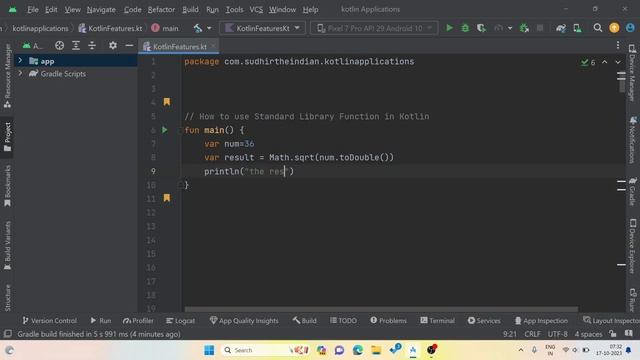Toggle the Bookmarks tool window

tap(7, 186)
